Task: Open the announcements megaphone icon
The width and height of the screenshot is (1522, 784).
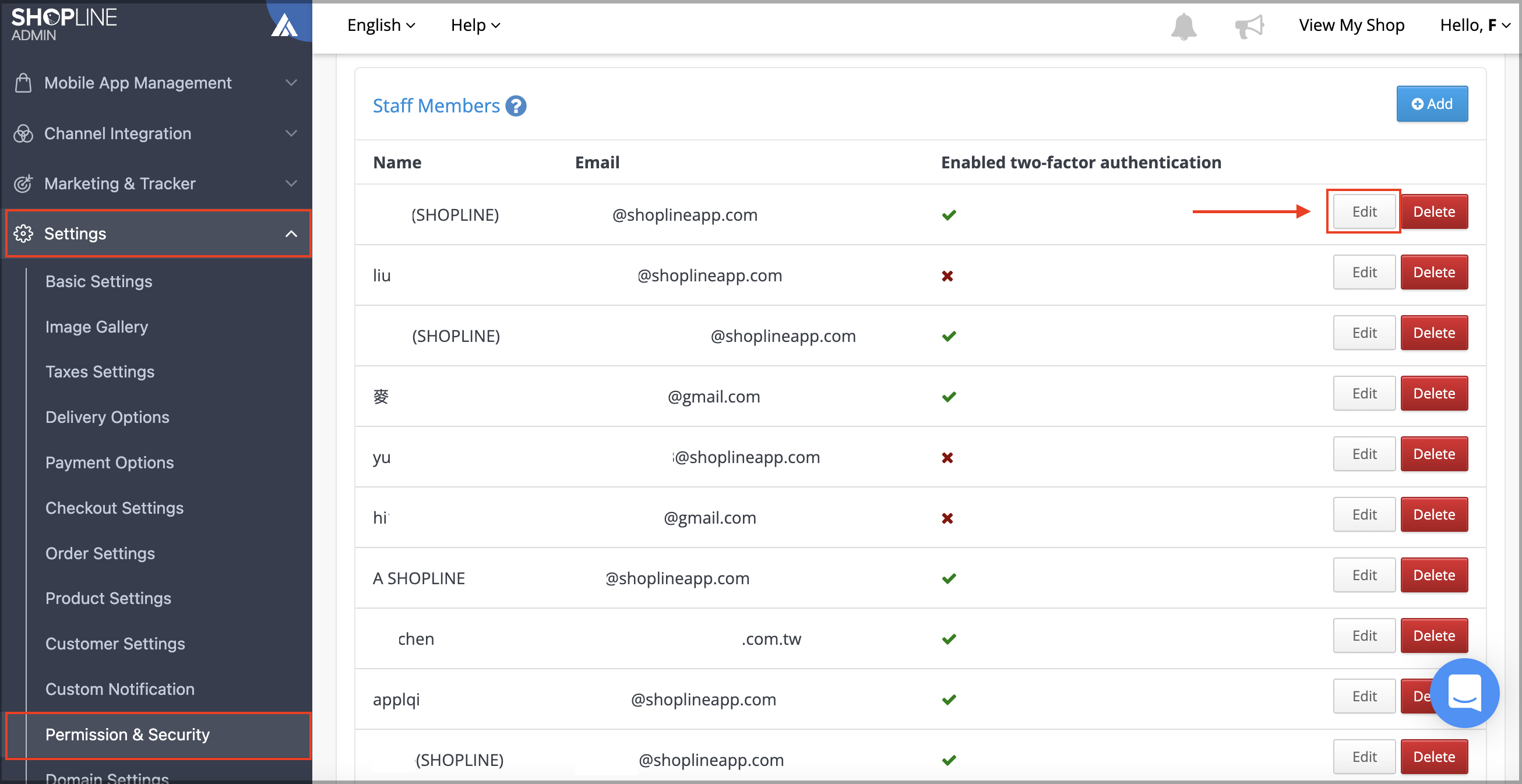Action: pyautogui.click(x=1249, y=26)
